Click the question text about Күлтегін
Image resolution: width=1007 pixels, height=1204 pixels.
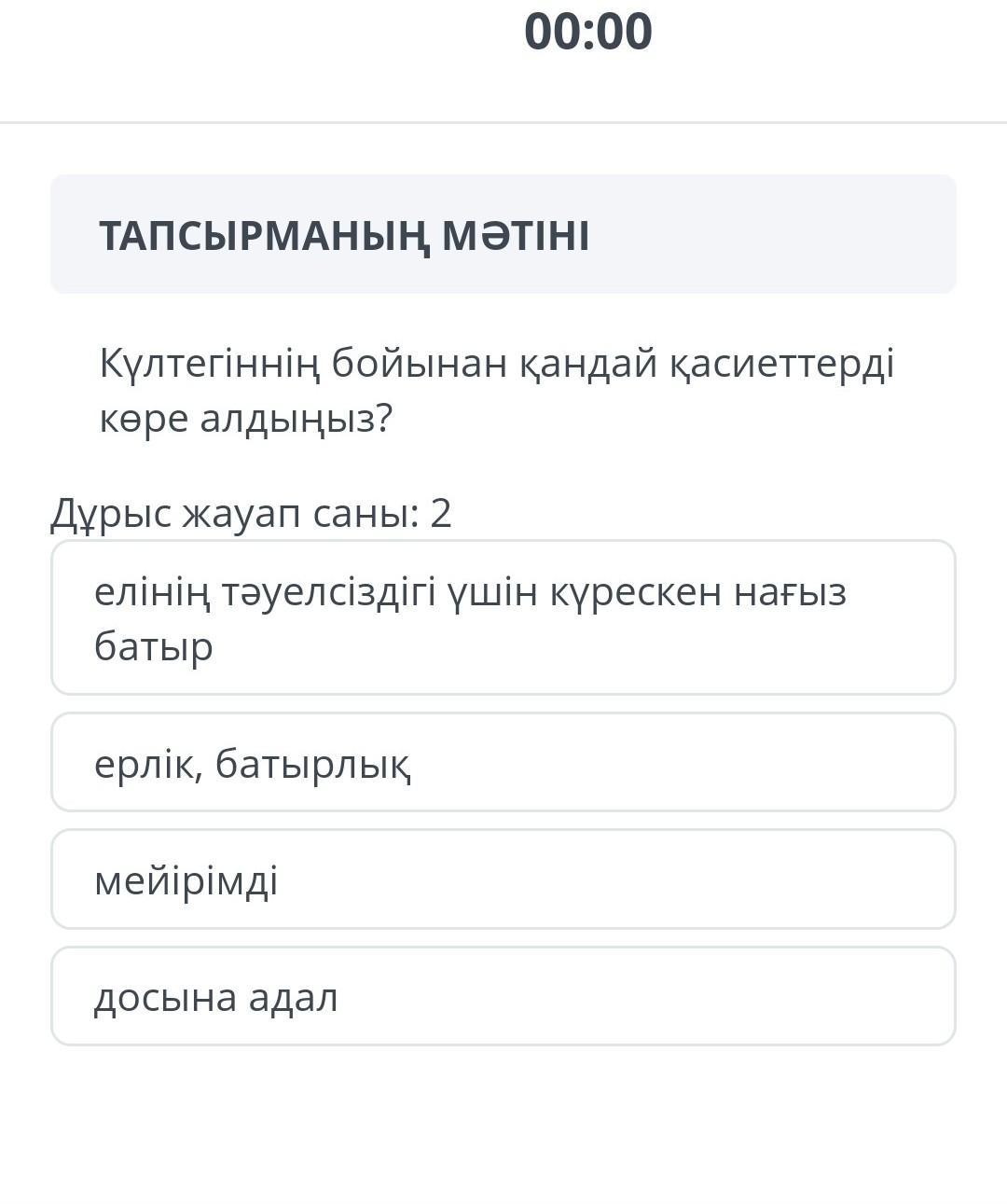[x=496, y=391]
